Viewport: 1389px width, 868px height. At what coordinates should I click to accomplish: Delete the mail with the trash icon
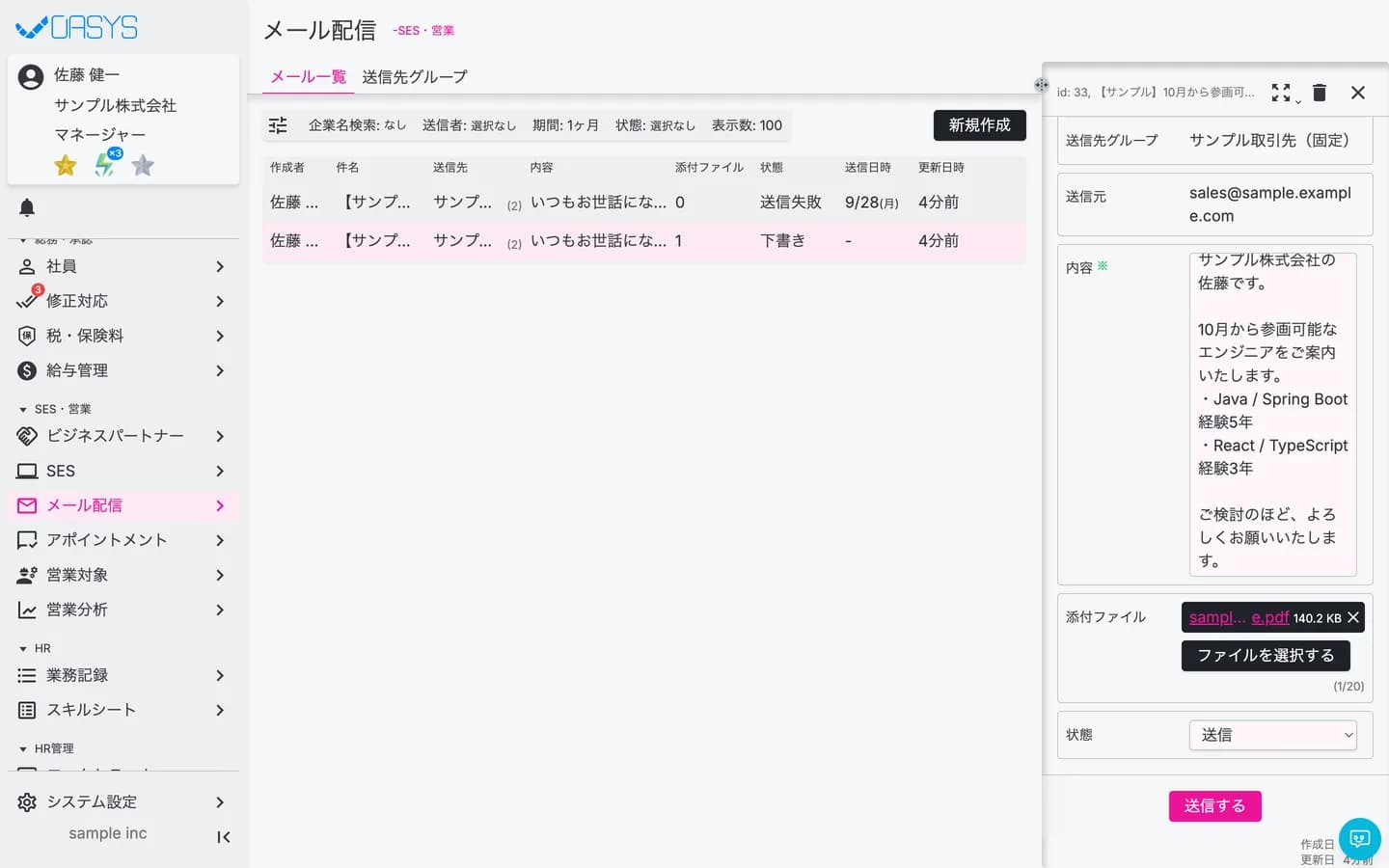pos(1320,93)
